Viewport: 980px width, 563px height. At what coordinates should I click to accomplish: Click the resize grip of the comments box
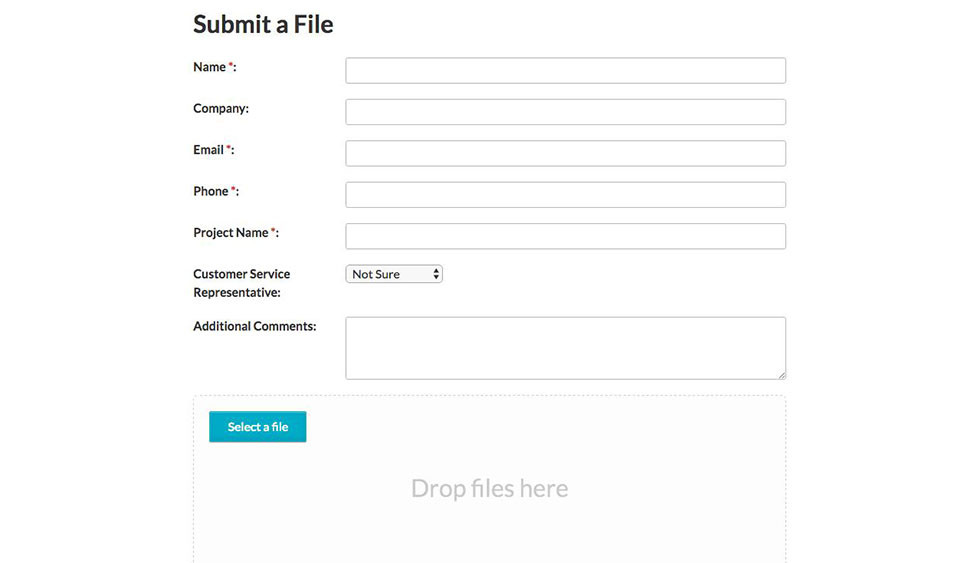tap(782, 376)
